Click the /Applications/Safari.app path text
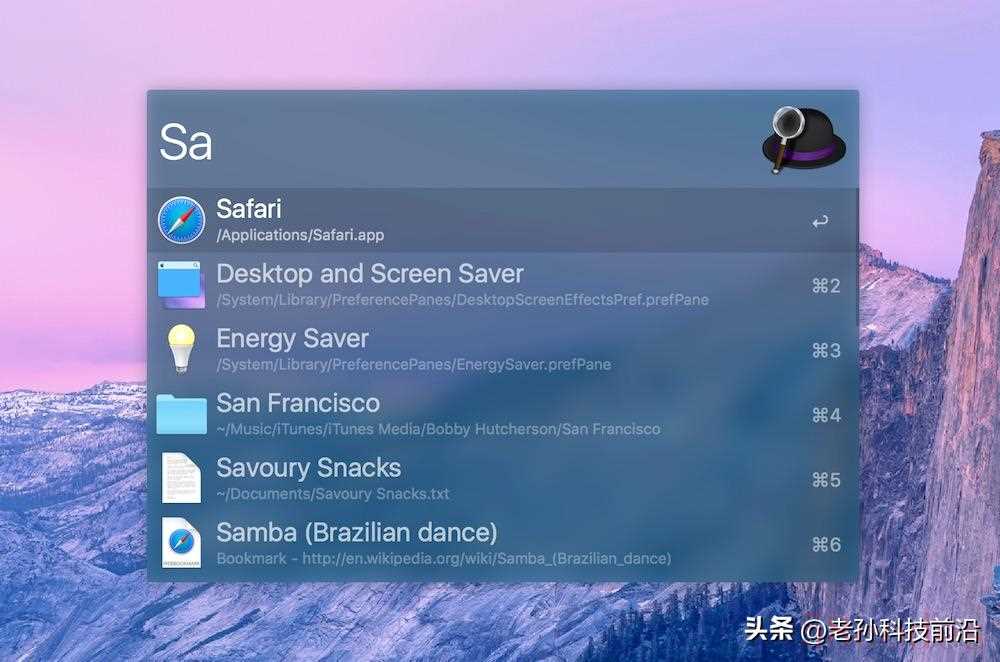1000x662 pixels. tap(300, 235)
